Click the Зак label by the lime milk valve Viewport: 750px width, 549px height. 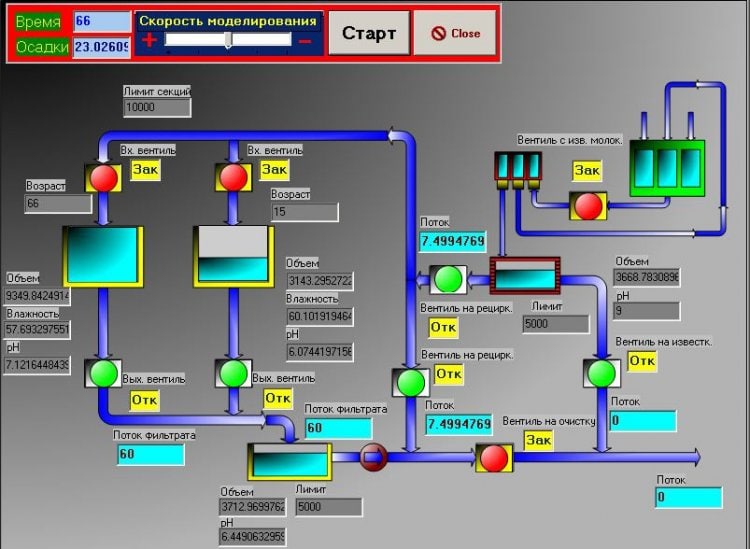click(586, 171)
